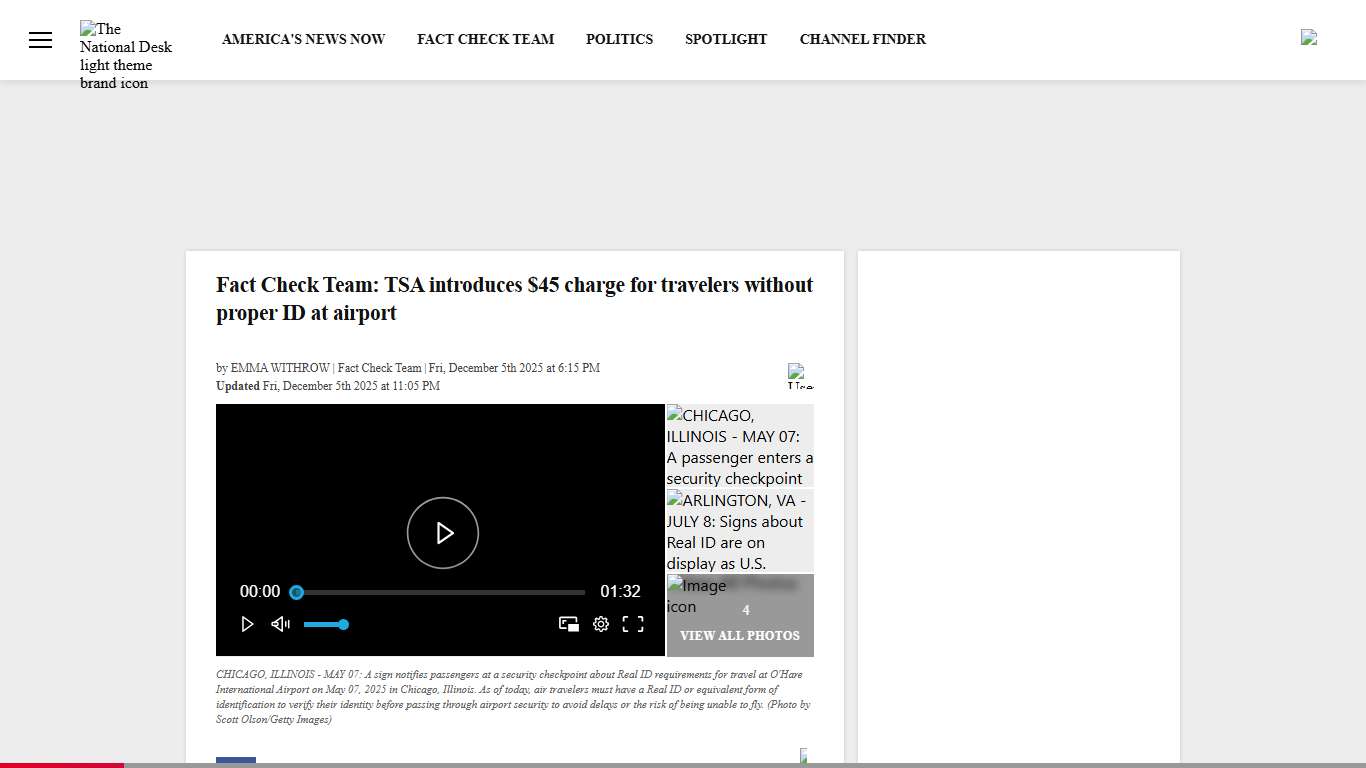Click the video progress bar seek handle
1366x768 pixels.
[296, 592]
